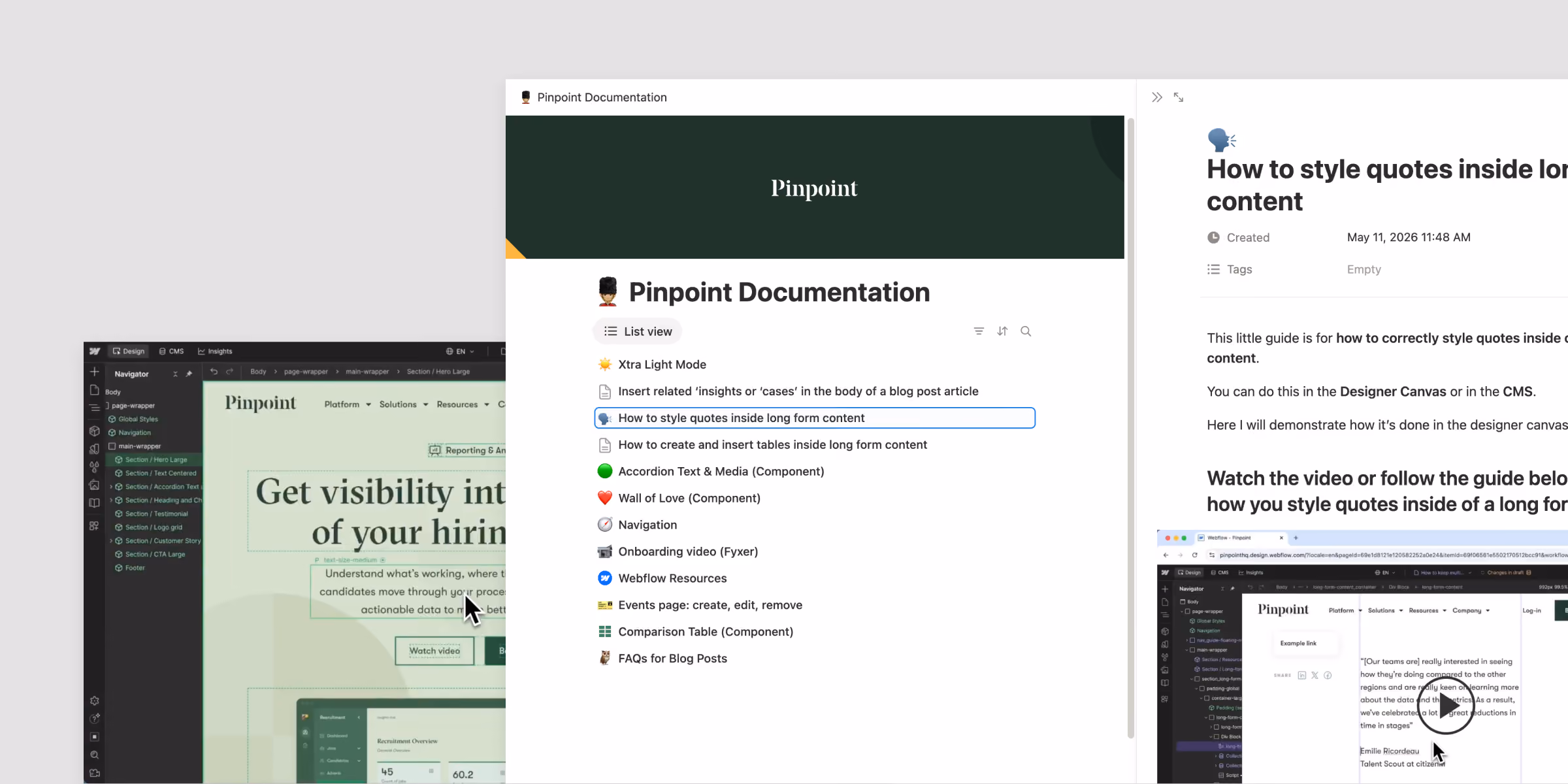This screenshot has width=1568, height=784.
Task: Switch to the Insights tab in Webflow
Action: click(x=216, y=351)
